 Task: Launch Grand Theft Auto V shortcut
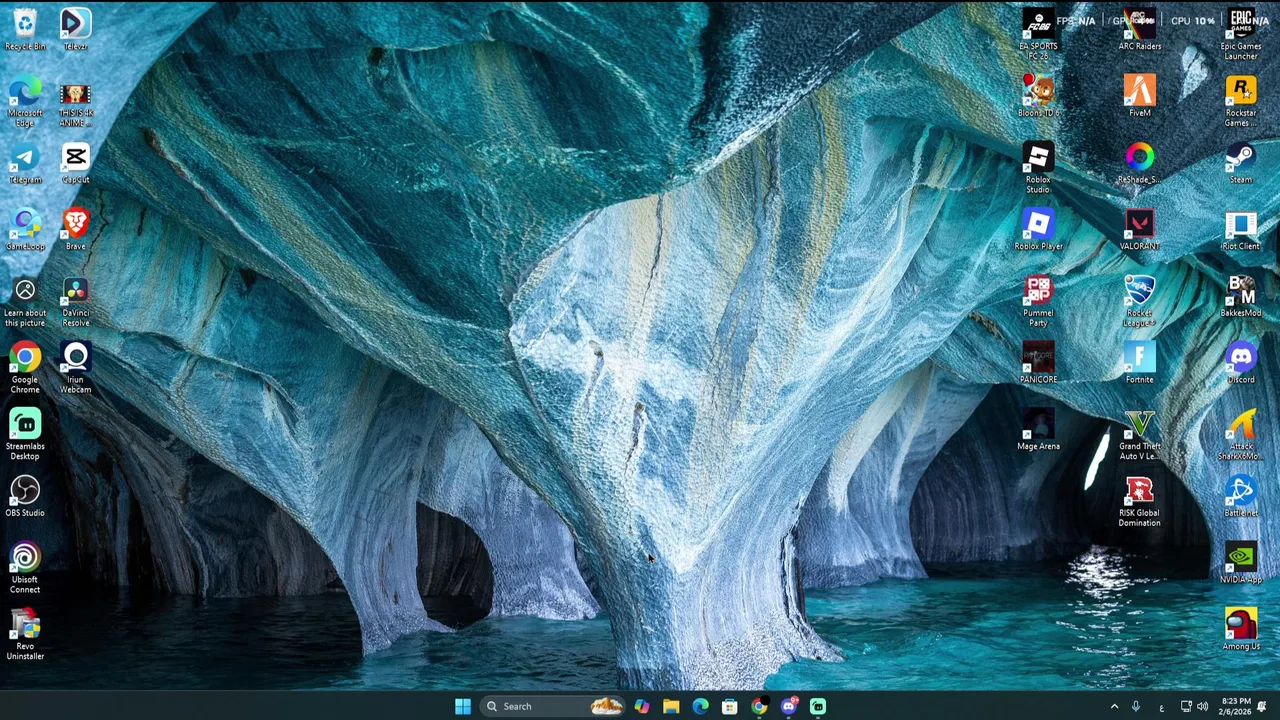pos(1139,435)
